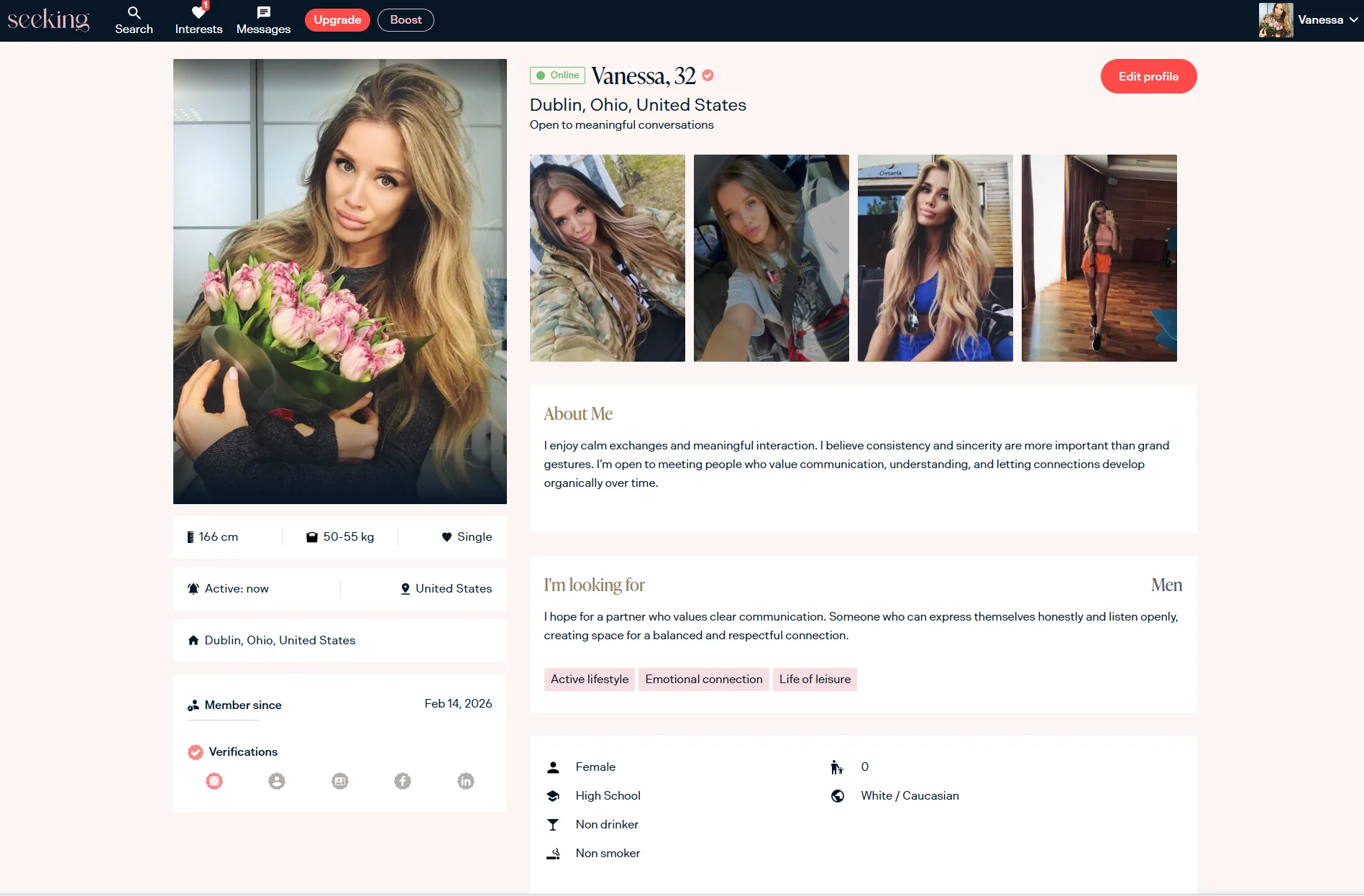Image resolution: width=1364 pixels, height=896 pixels.
Task: Click the Edit profile button
Action: coord(1148,76)
